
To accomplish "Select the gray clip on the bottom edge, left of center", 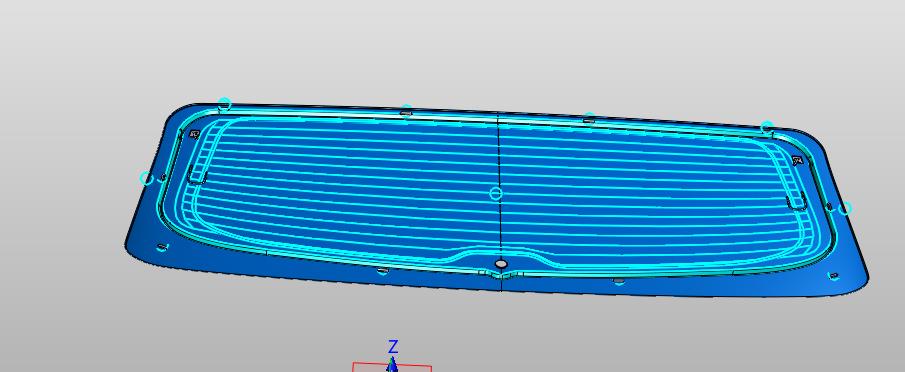I will pyautogui.click(x=382, y=269).
